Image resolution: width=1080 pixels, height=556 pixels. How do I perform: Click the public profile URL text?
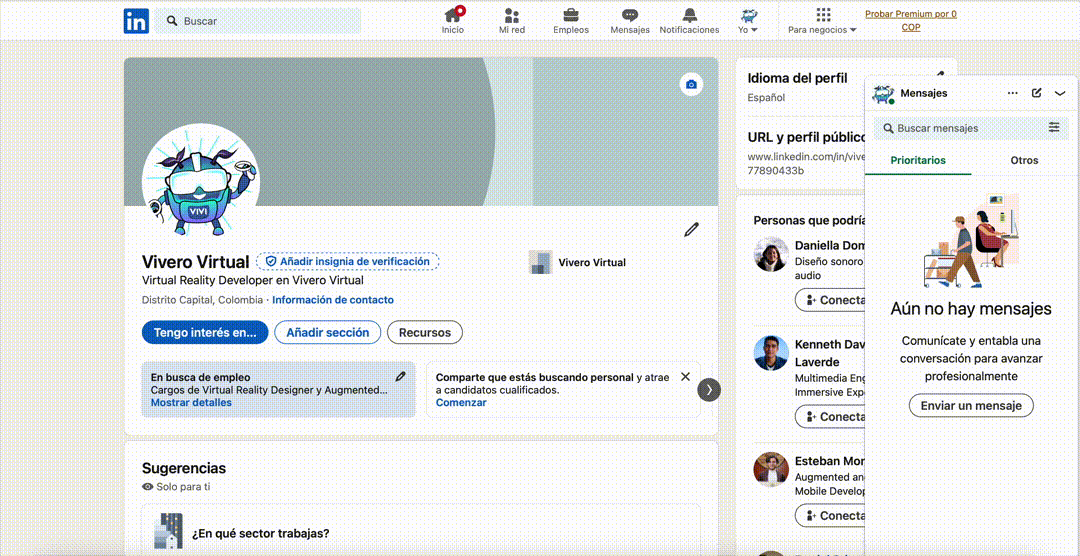pos(806,163)
